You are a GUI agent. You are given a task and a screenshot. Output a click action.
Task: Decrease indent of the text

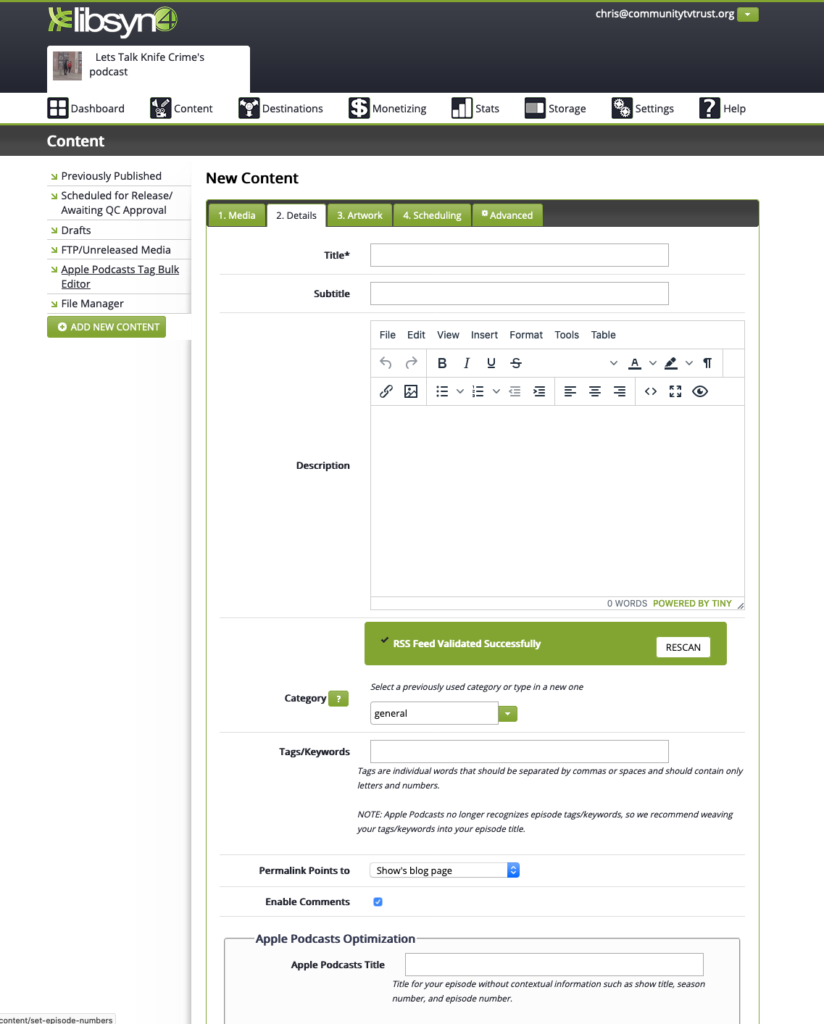click(x=515, y=391)
